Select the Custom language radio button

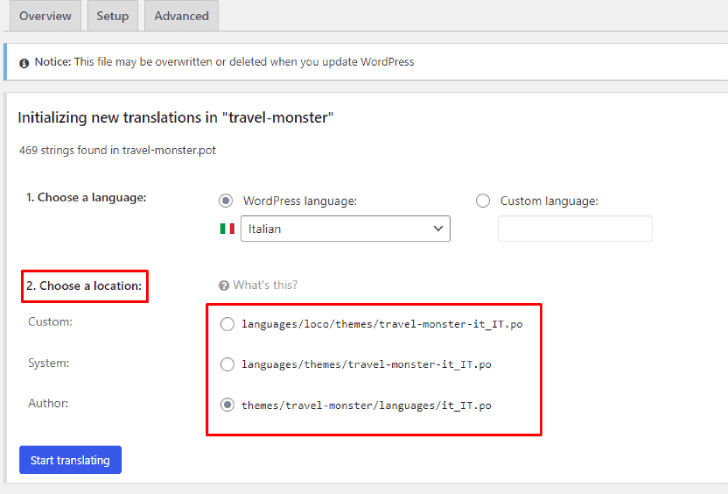(x=483, y=201)
